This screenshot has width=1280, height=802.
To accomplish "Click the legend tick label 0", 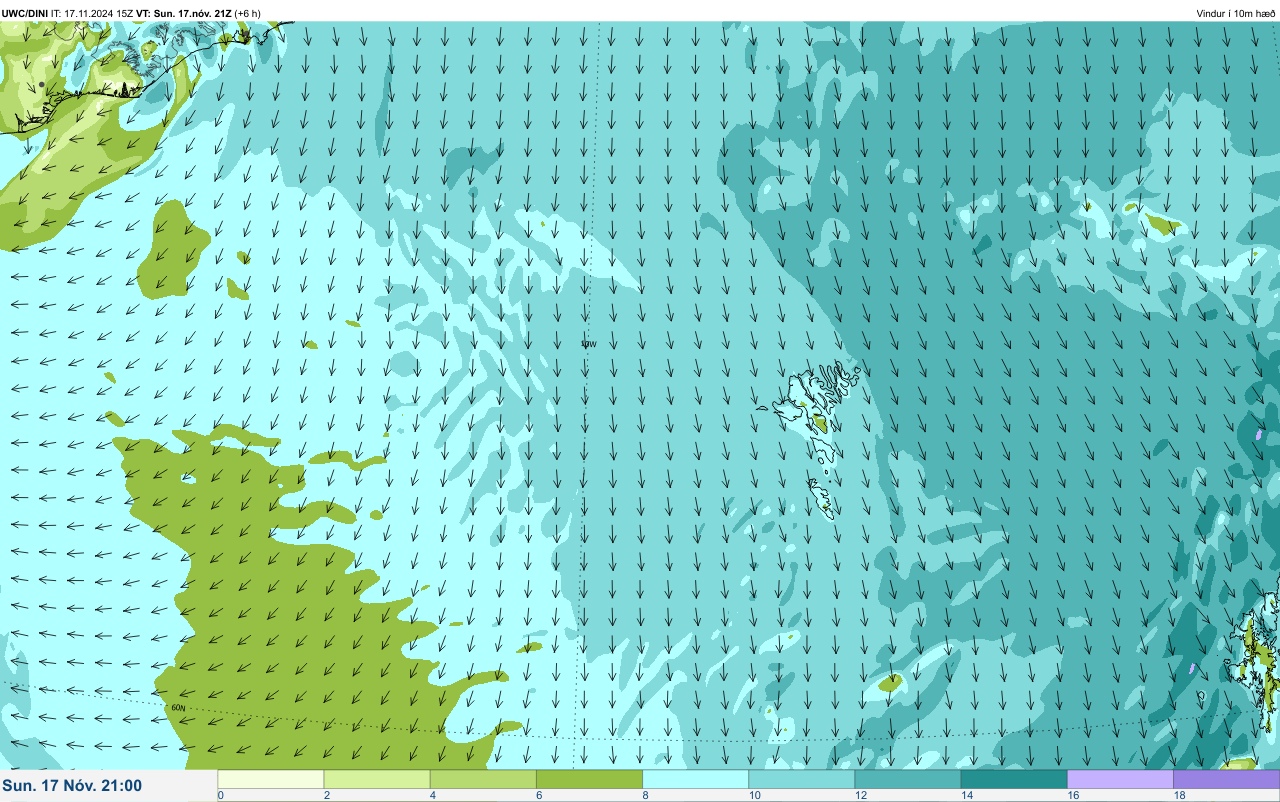I will coord(220,795).
